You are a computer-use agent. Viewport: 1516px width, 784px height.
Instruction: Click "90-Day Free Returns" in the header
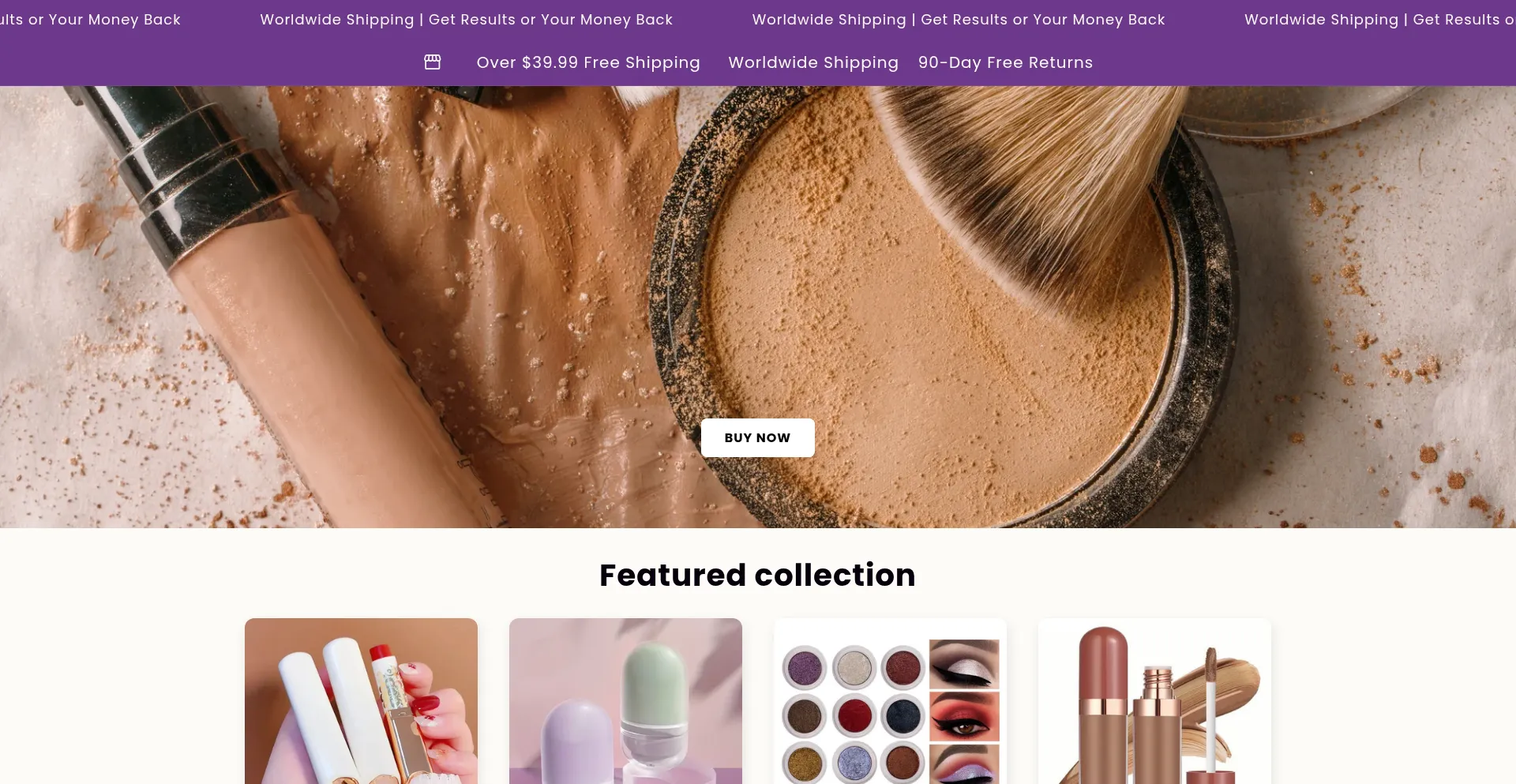click(x=1005, y=62)
